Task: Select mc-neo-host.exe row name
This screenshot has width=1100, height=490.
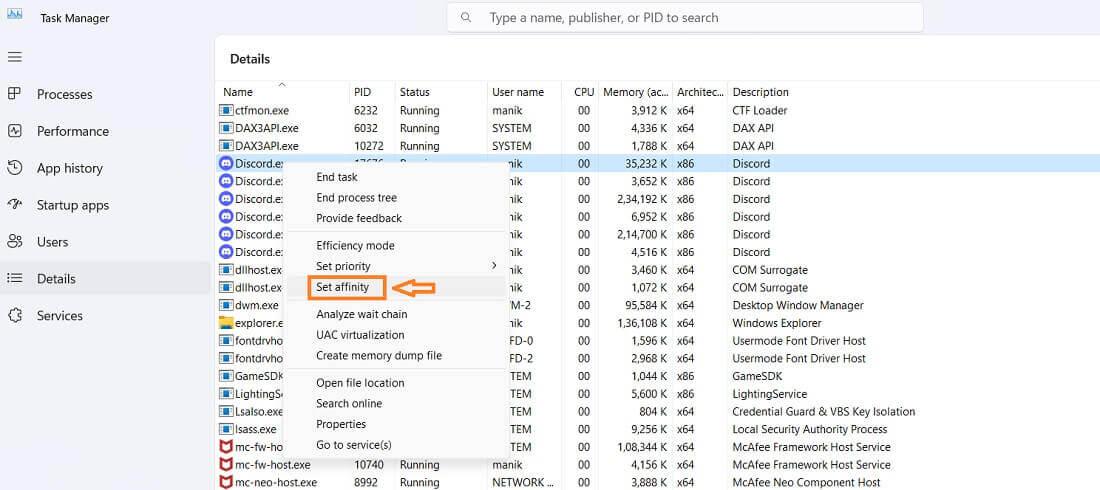Action: [276, 482]
